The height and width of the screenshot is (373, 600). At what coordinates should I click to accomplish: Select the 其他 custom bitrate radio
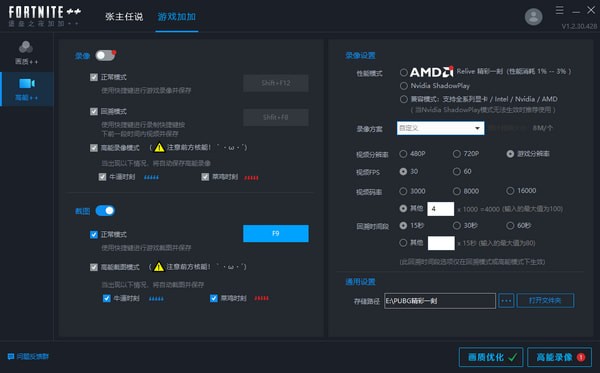point(403,208)
